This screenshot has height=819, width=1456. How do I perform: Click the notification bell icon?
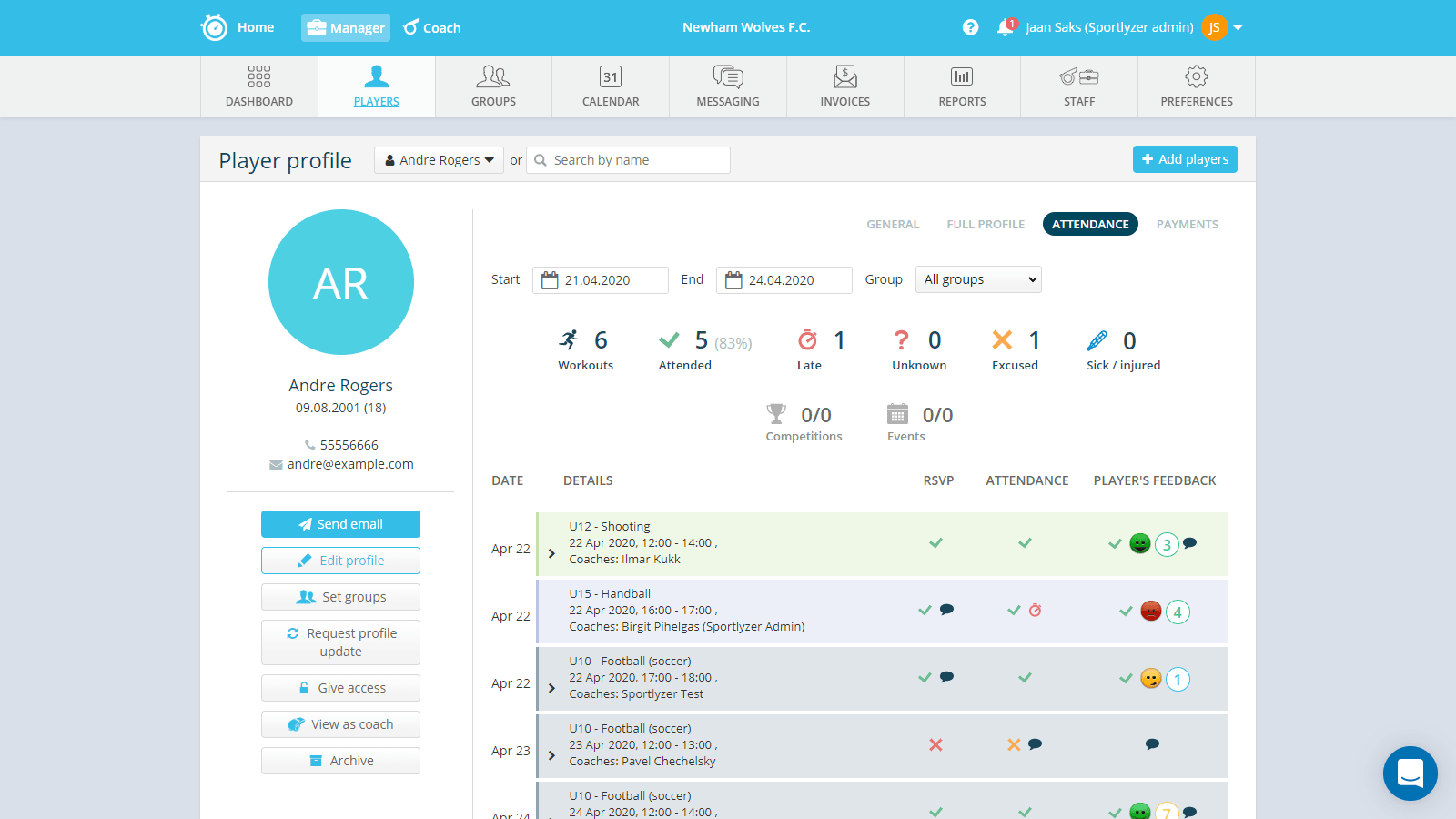pyautogui.click(x=1005, y=27)
